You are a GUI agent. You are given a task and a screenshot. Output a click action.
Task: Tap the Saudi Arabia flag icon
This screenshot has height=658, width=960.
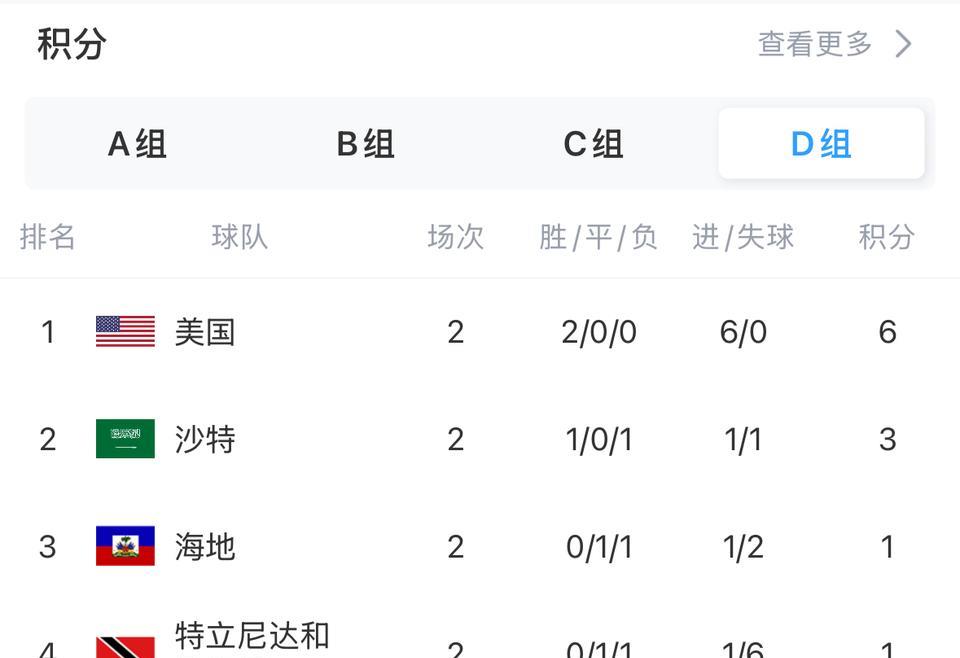point(126,438)
